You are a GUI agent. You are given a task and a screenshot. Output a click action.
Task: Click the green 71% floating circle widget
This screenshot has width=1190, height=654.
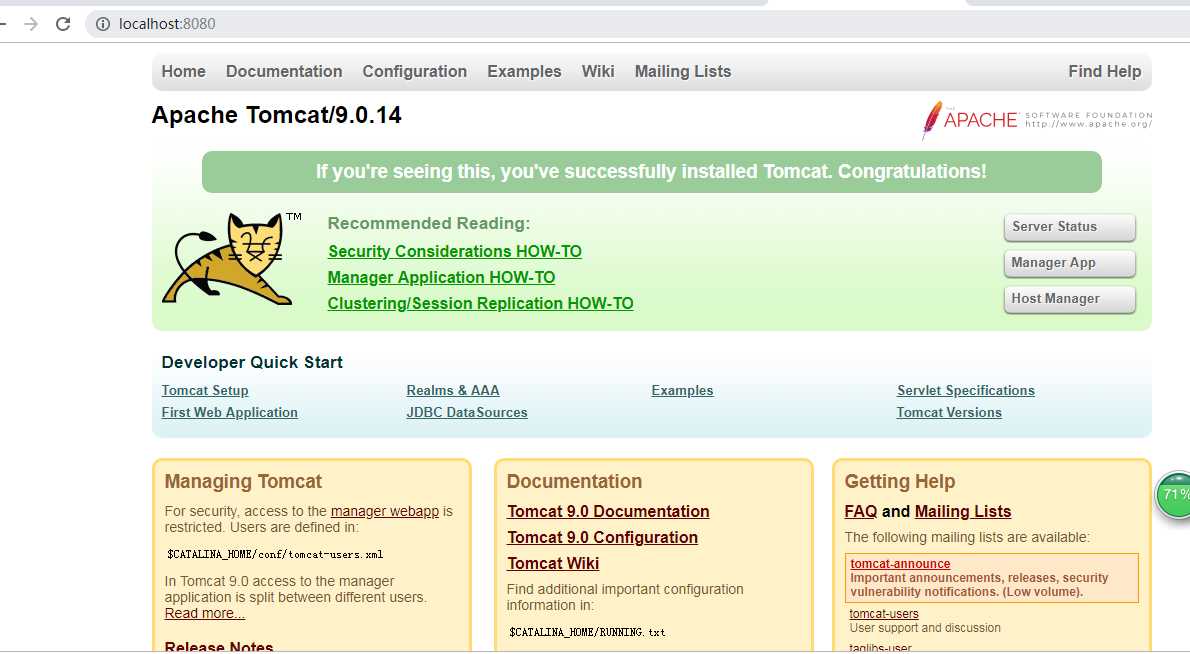pos(1173,495)
